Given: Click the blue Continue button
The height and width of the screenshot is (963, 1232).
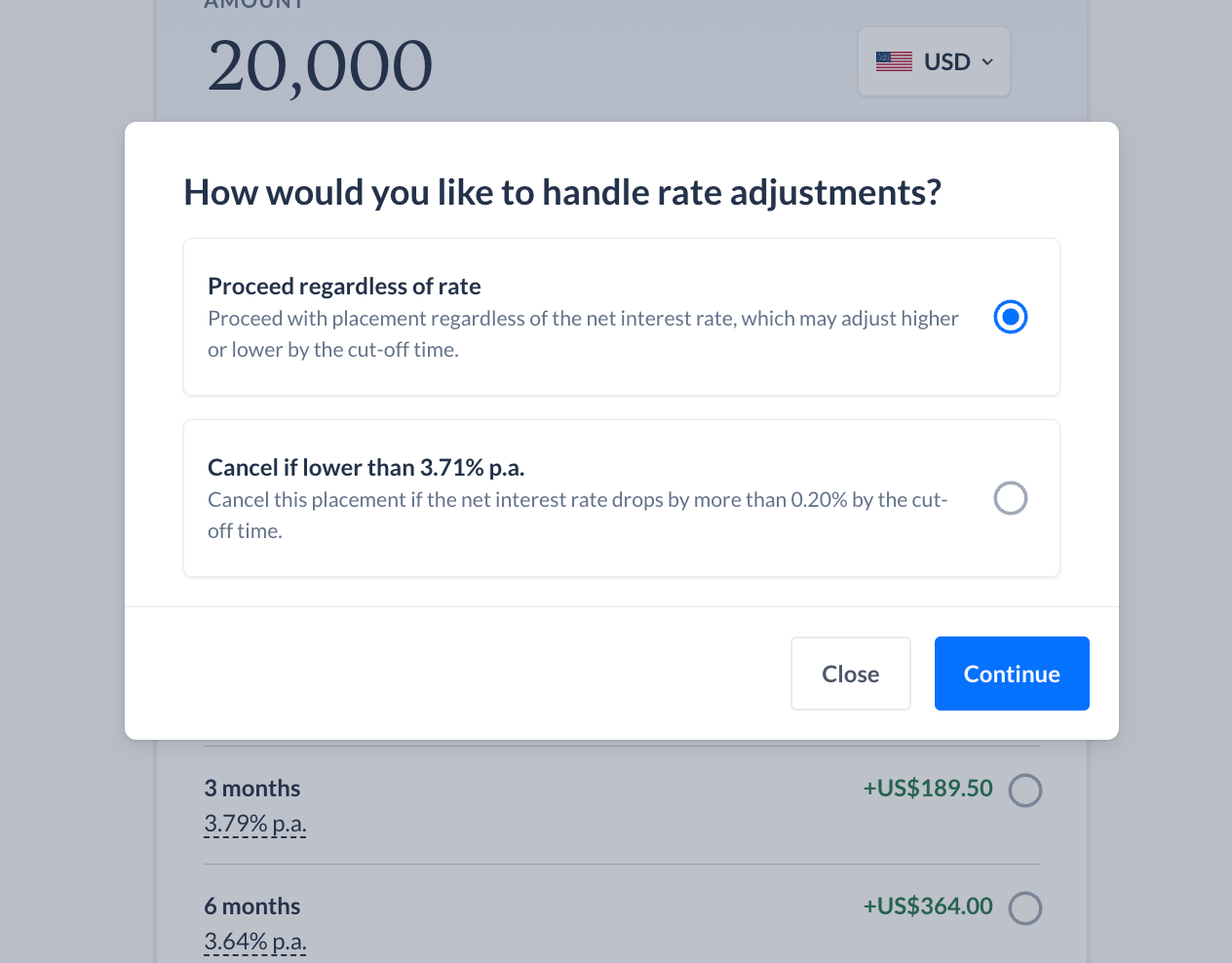Looking at the screenshot, I should pyautogui.click(x=1012, y=674).
